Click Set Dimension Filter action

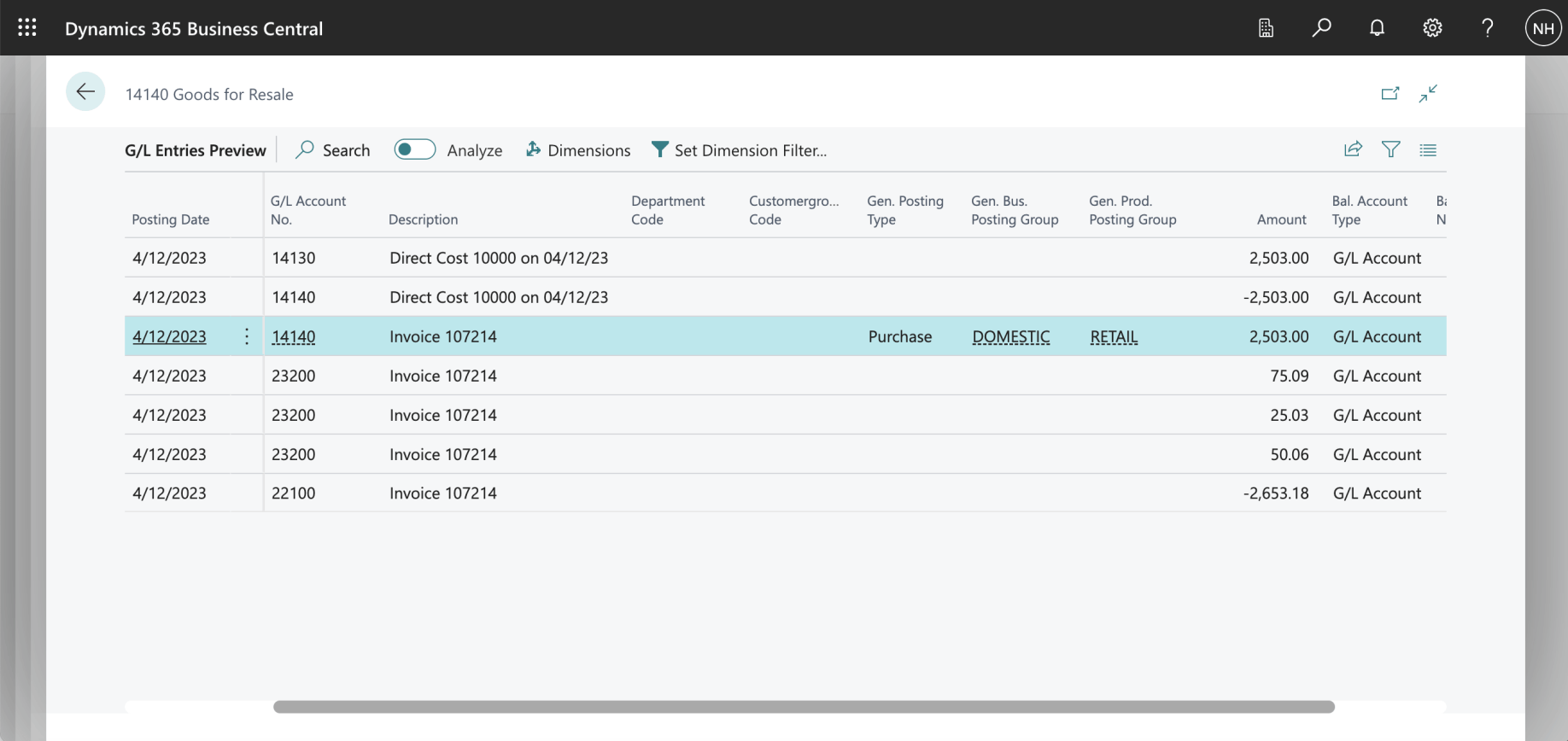(x=739, y=150)
